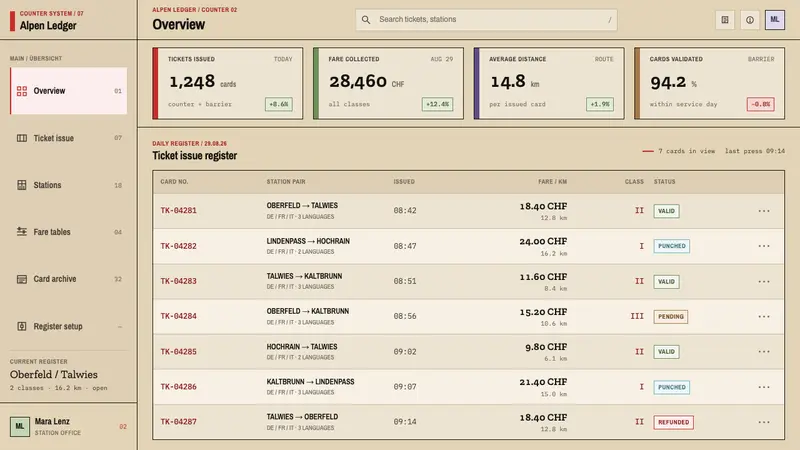Screen dimensions: 800x450
Task: Click the PUNCHED badge on TK-04282
Action: tap(671, 246)
